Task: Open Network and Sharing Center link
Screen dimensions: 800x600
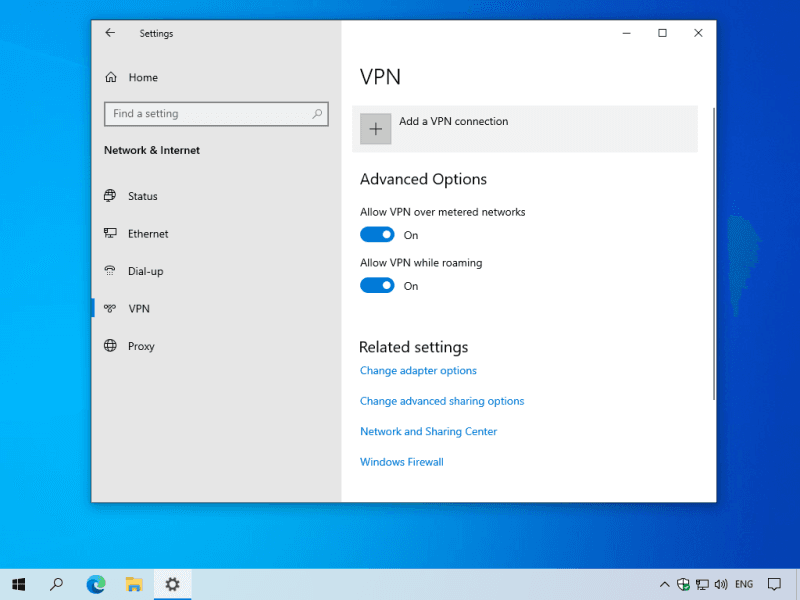Action: pyautogui.click(x=428, y=432)
